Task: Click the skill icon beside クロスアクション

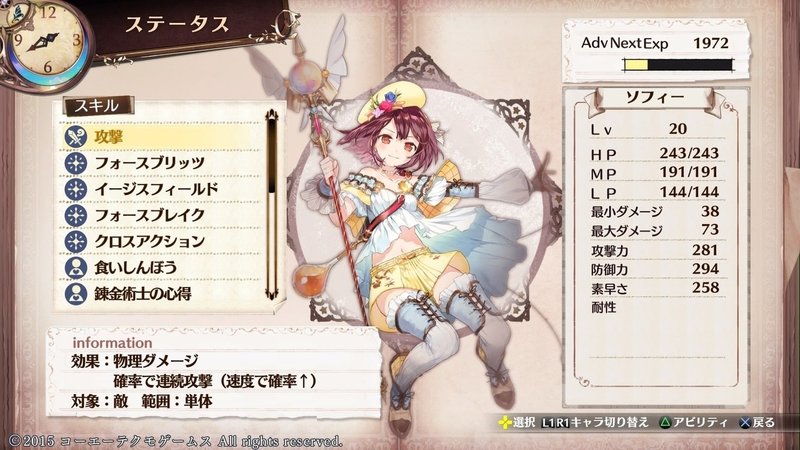Action: coord(76,241)
